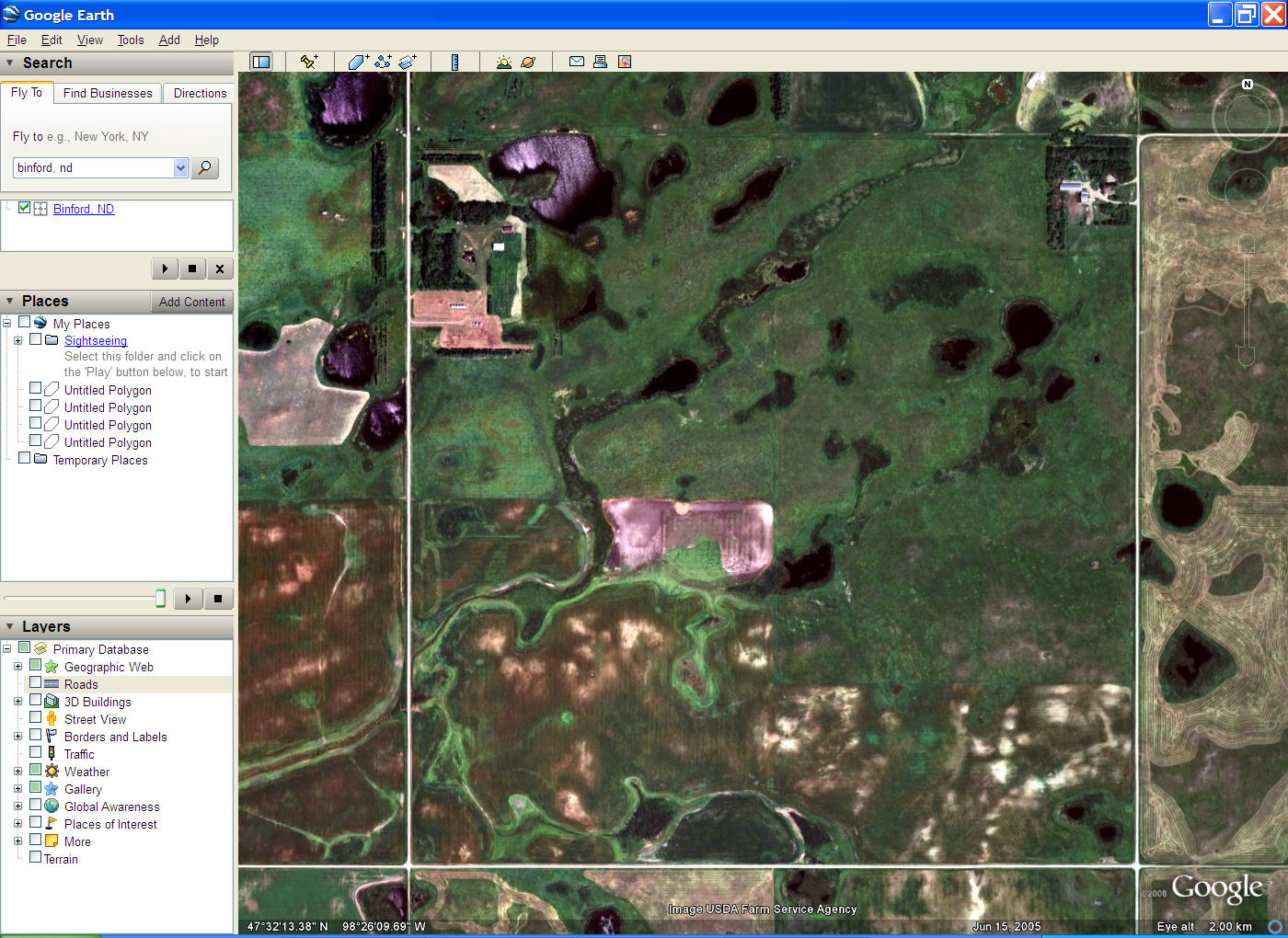Screen dimensions: 1288x938
Task: Open the Add menu
Action: pos(169,40)
